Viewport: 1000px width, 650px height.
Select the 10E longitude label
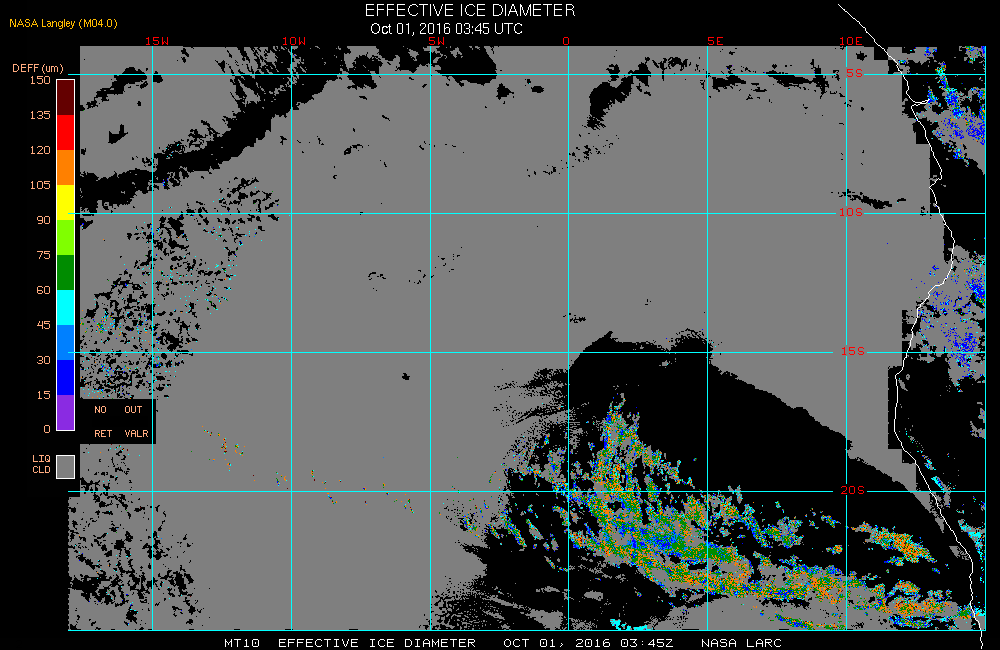click(x=851, y=41)
